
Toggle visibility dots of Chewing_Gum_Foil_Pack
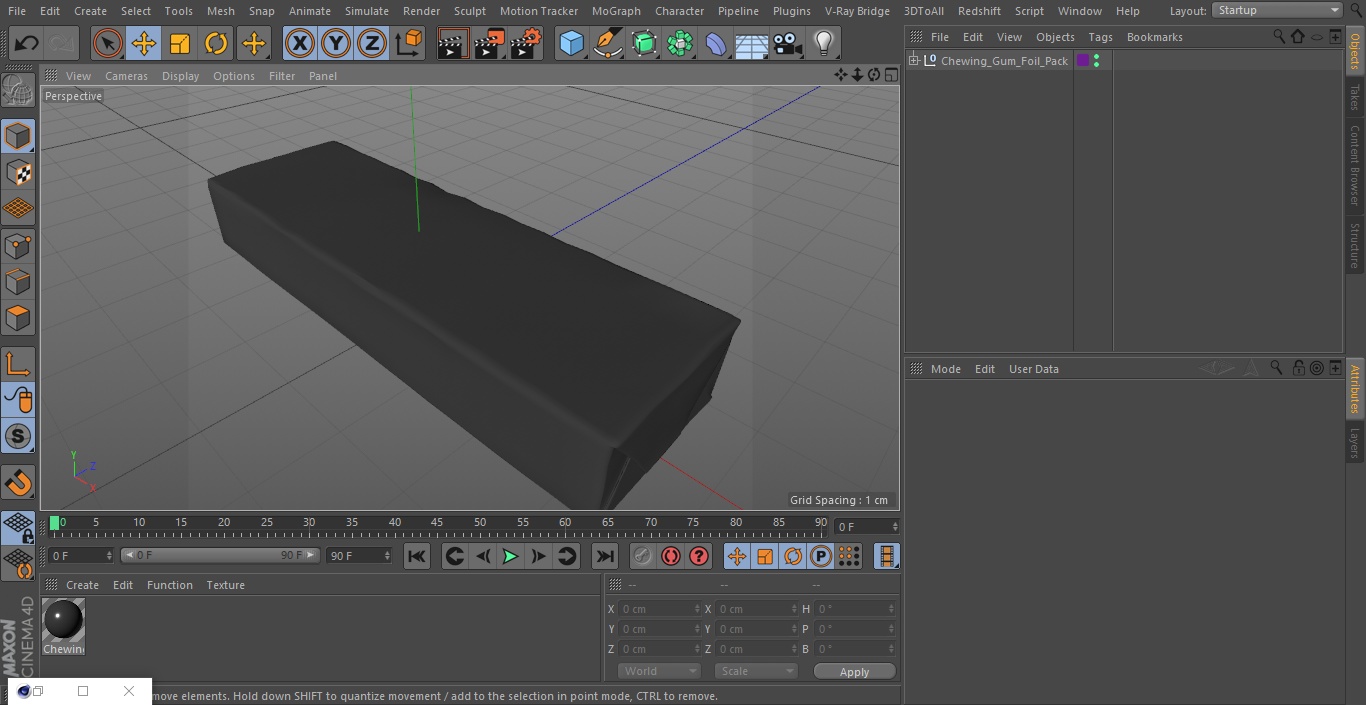pos(1097,61)
